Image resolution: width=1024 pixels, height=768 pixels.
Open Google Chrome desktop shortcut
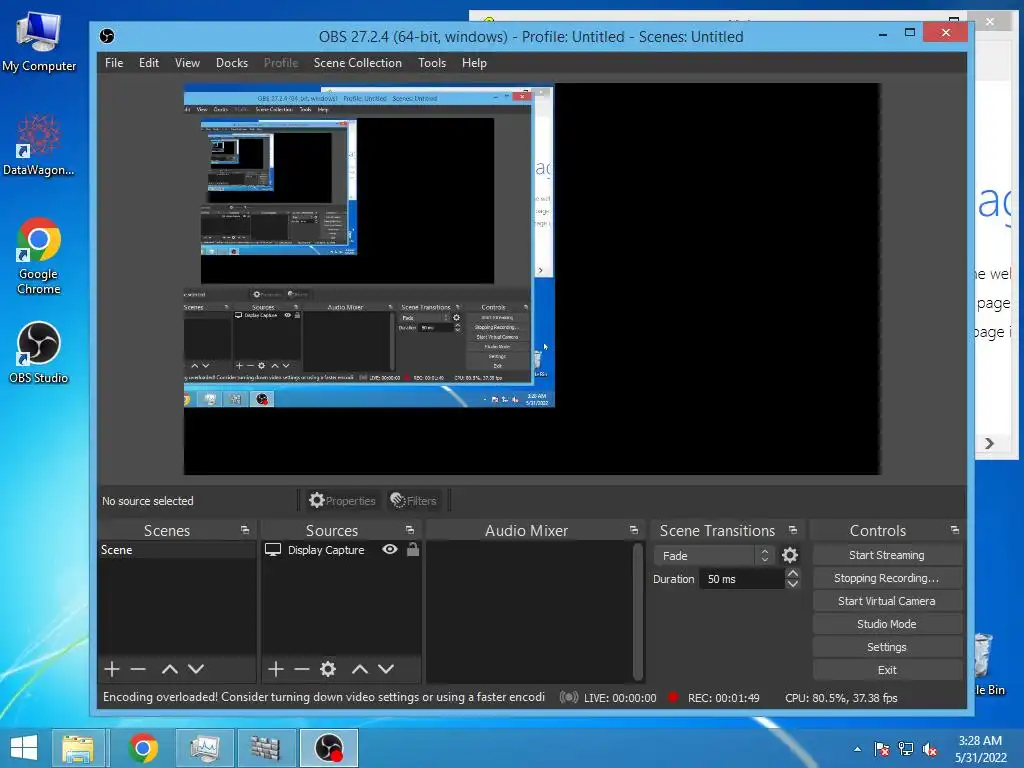pyautogui.click(x=39, y=256)
